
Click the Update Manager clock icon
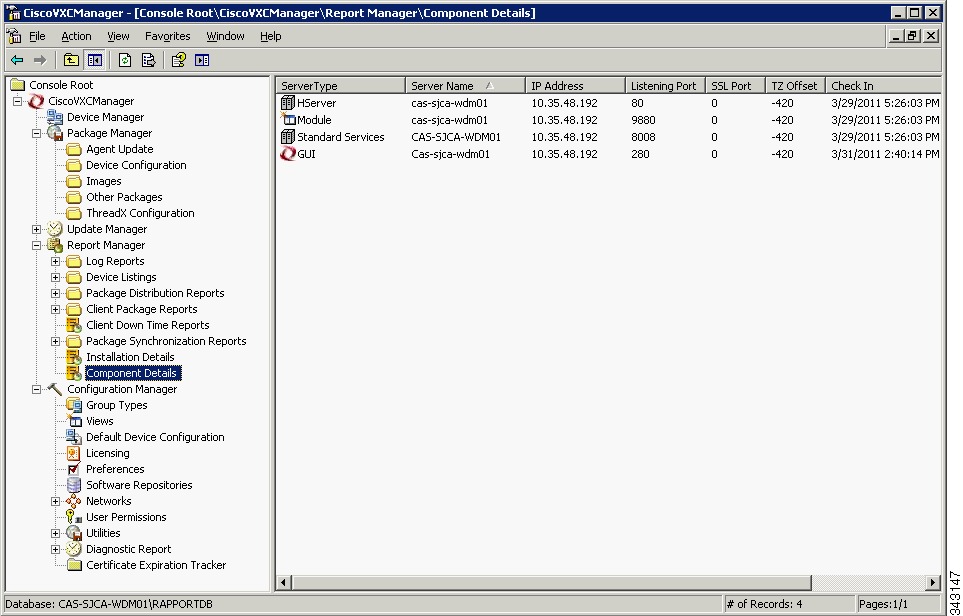point(55,228)
